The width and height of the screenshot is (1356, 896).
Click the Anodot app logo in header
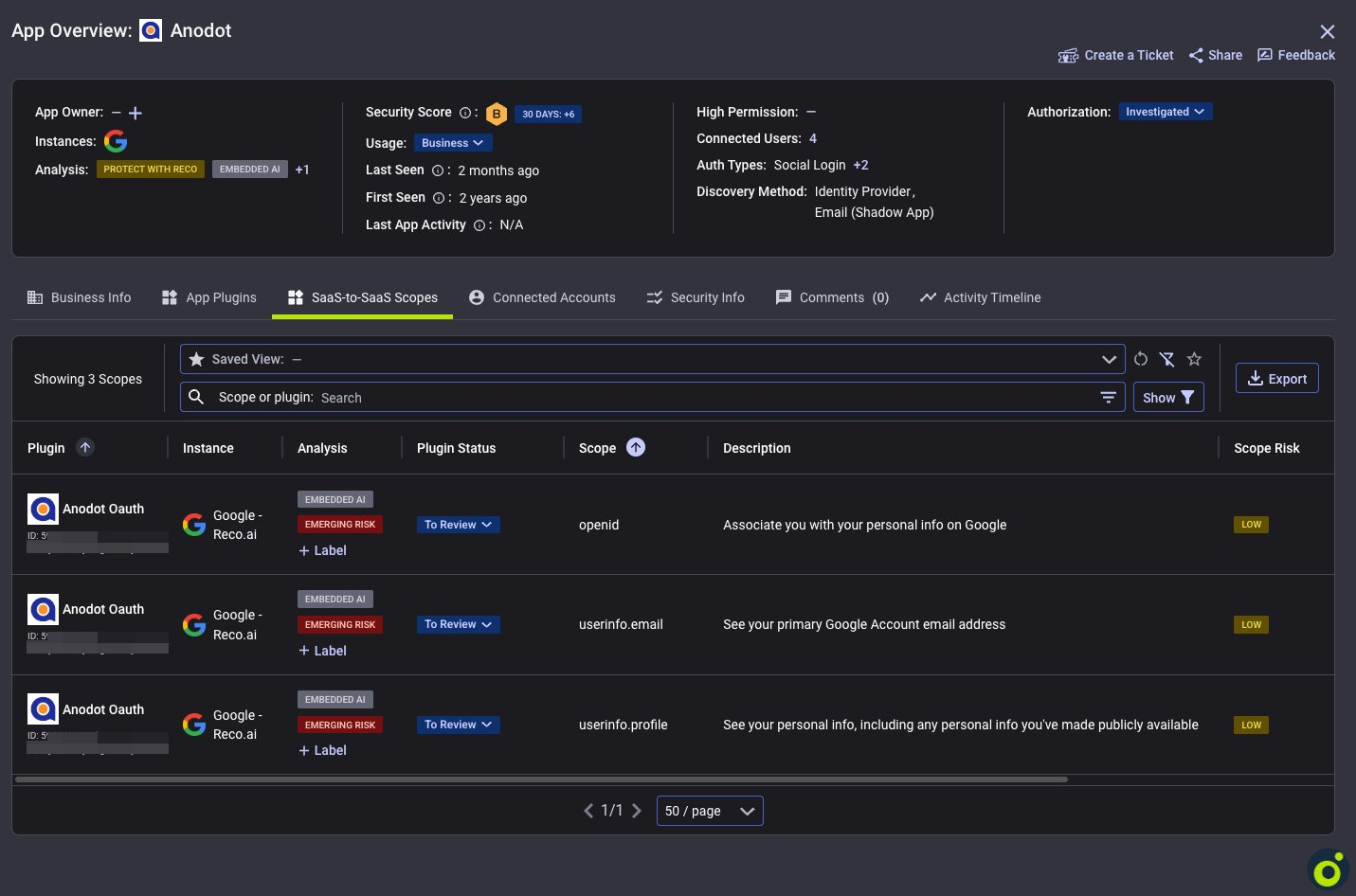point(151,30)
